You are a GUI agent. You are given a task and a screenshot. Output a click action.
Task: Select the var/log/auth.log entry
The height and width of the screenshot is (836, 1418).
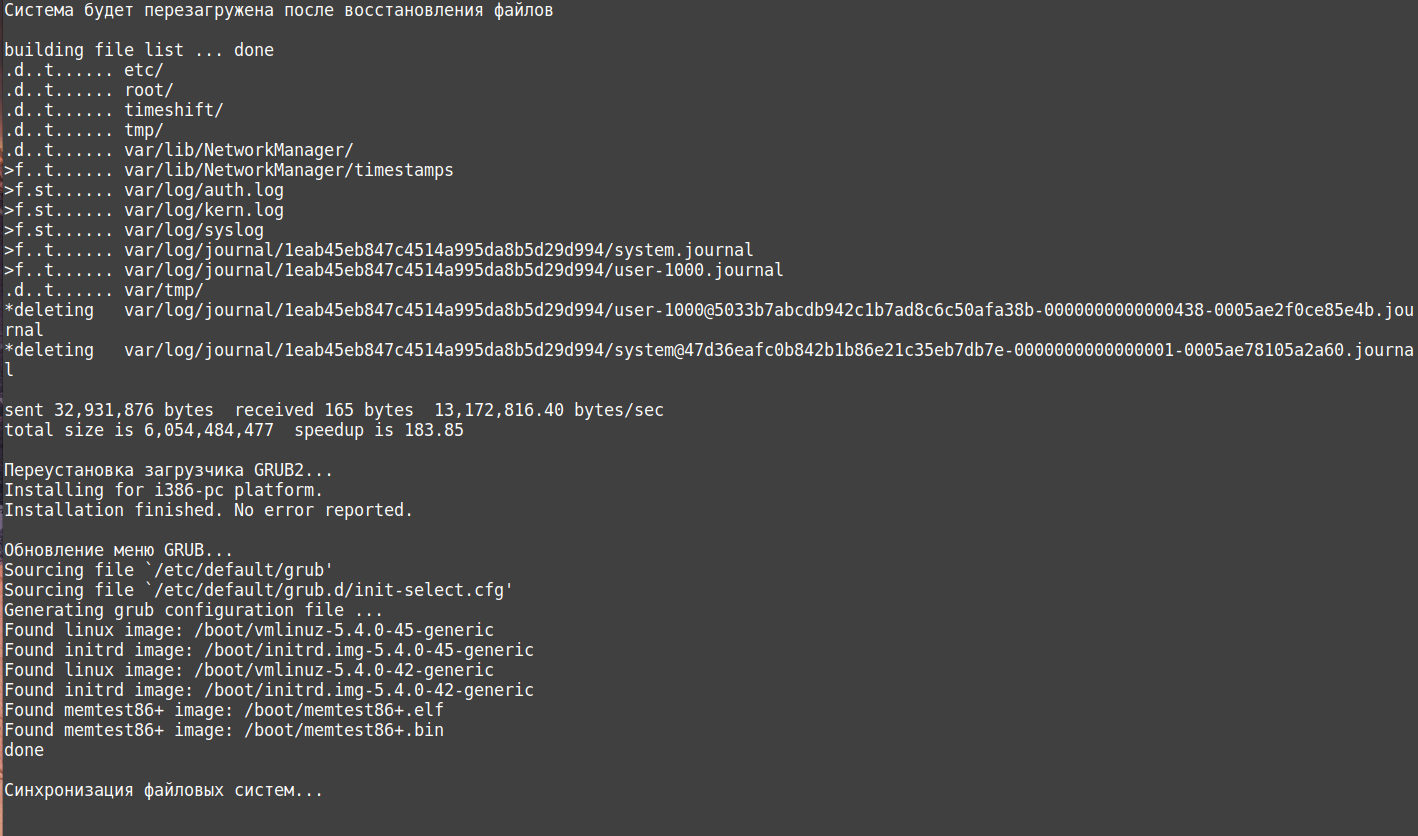tap(144, 190)
